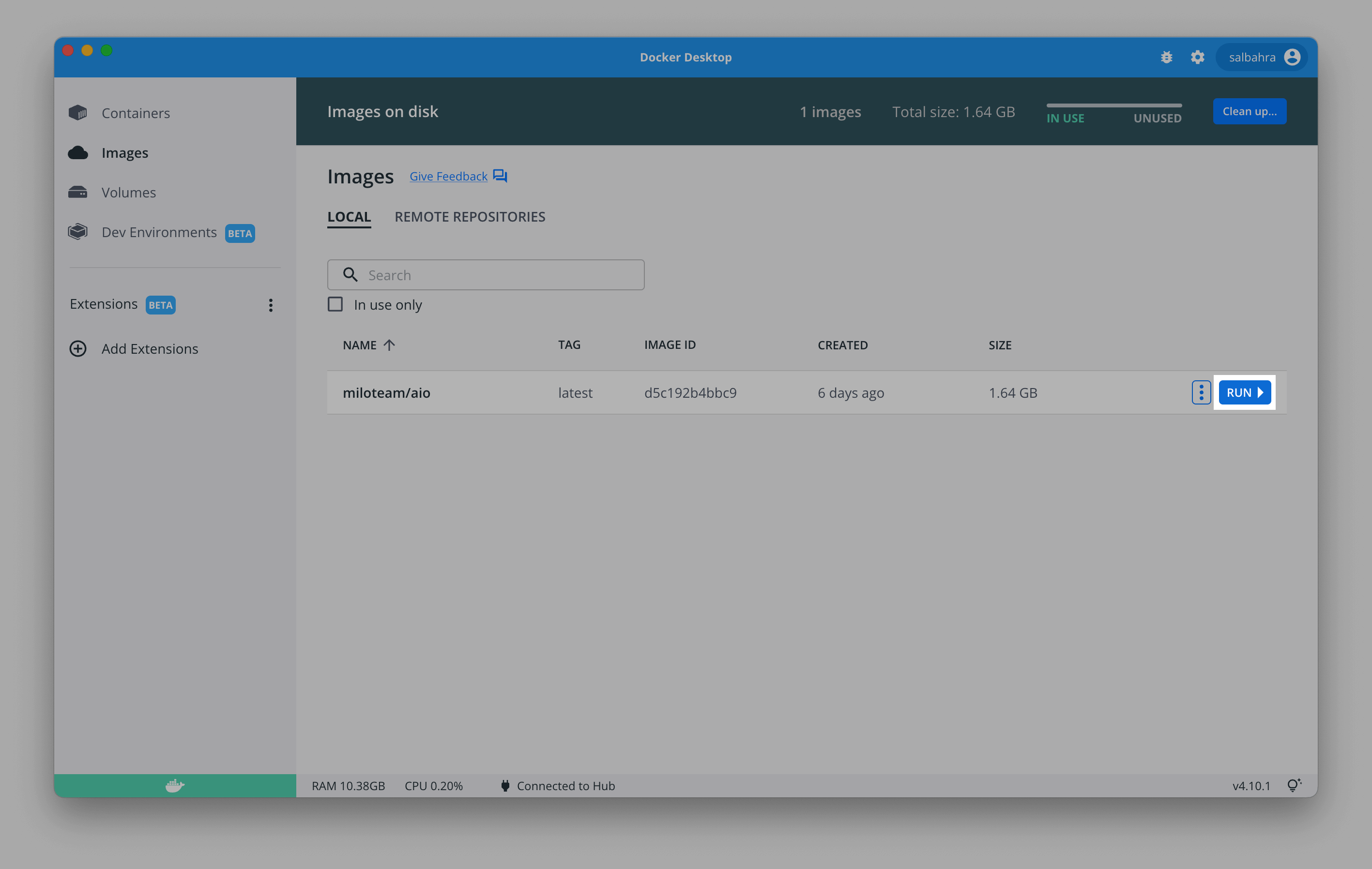Click image ID d5c192b4bbc9

[x=690, y=393]
